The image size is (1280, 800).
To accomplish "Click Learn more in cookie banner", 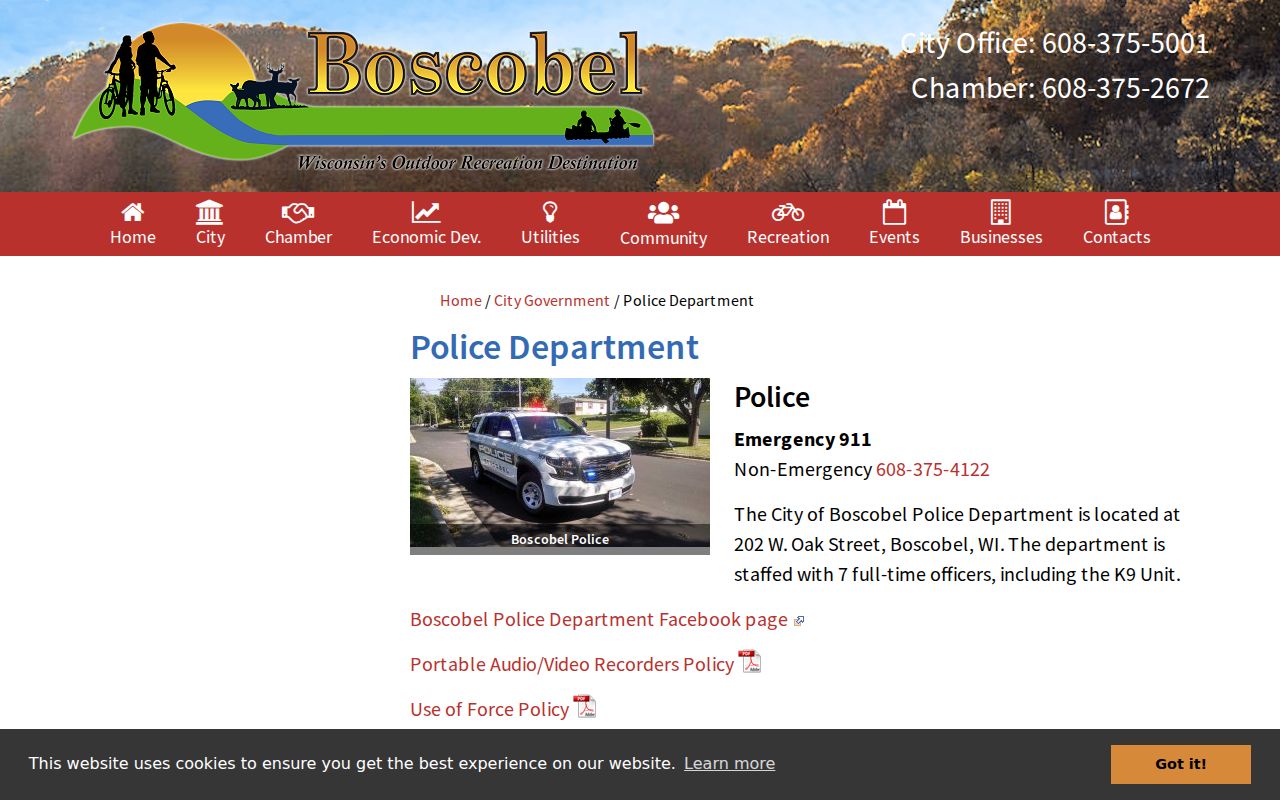I will (729, 763).
